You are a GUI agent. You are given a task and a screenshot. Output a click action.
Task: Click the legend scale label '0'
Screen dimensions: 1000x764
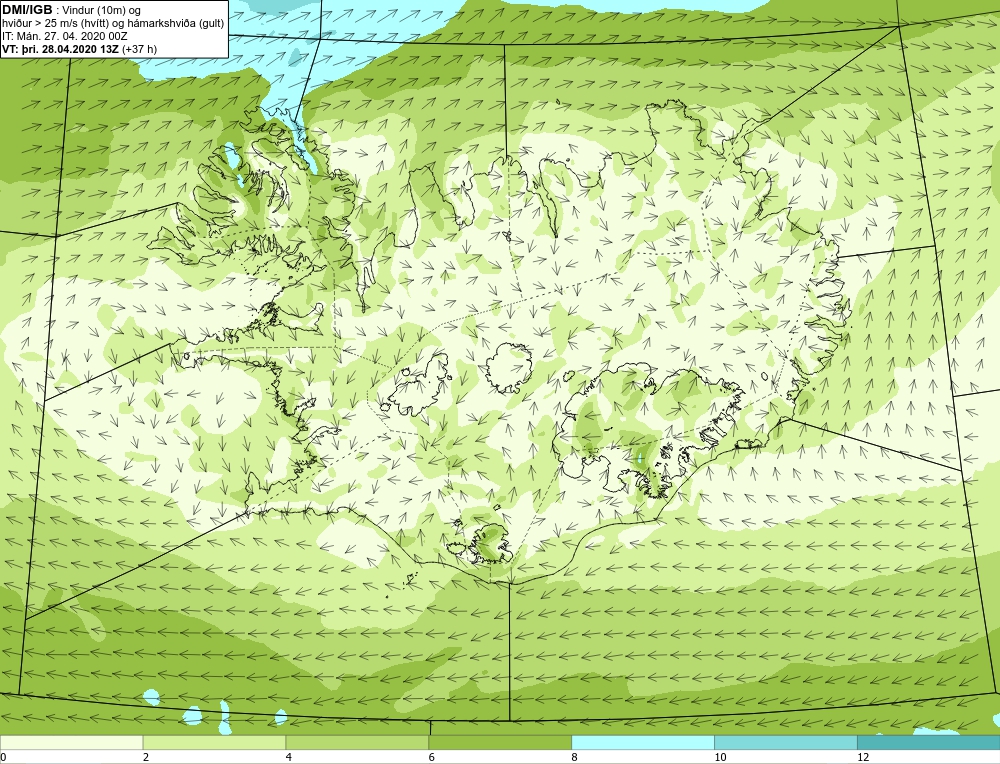click(x=4, y=757)
